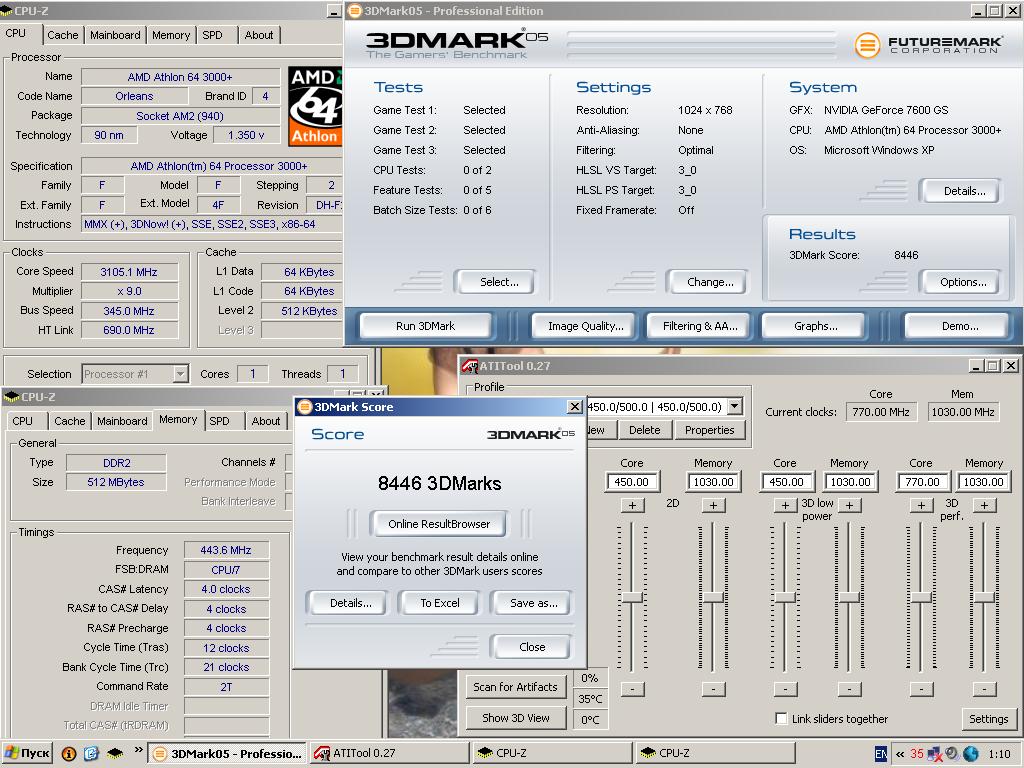The image size is (1024, 768).
Task: Switch to CPU tab in memory-timings CPU-Z window
Action: coord(22,421)
